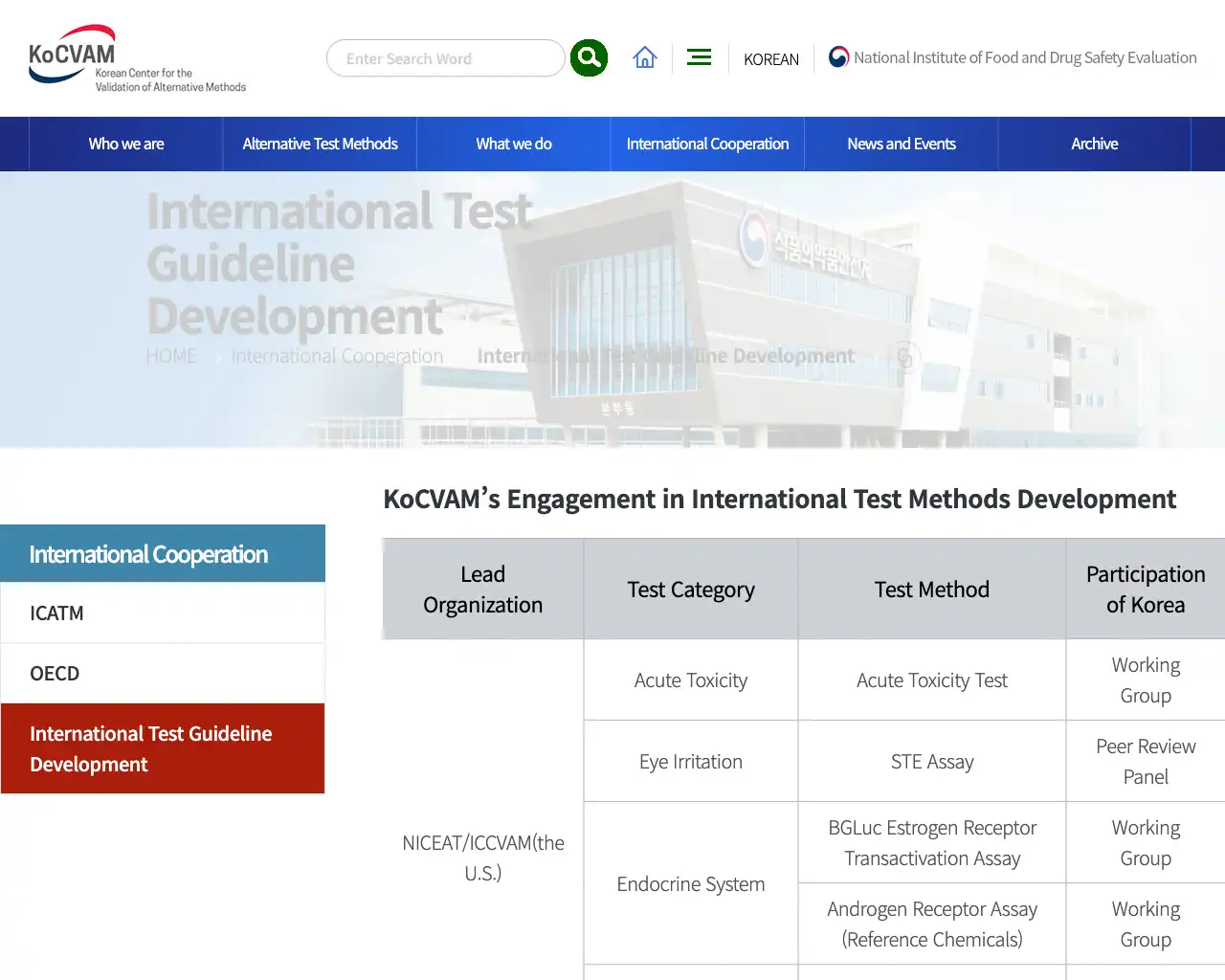Go to home via house icon

645,57
